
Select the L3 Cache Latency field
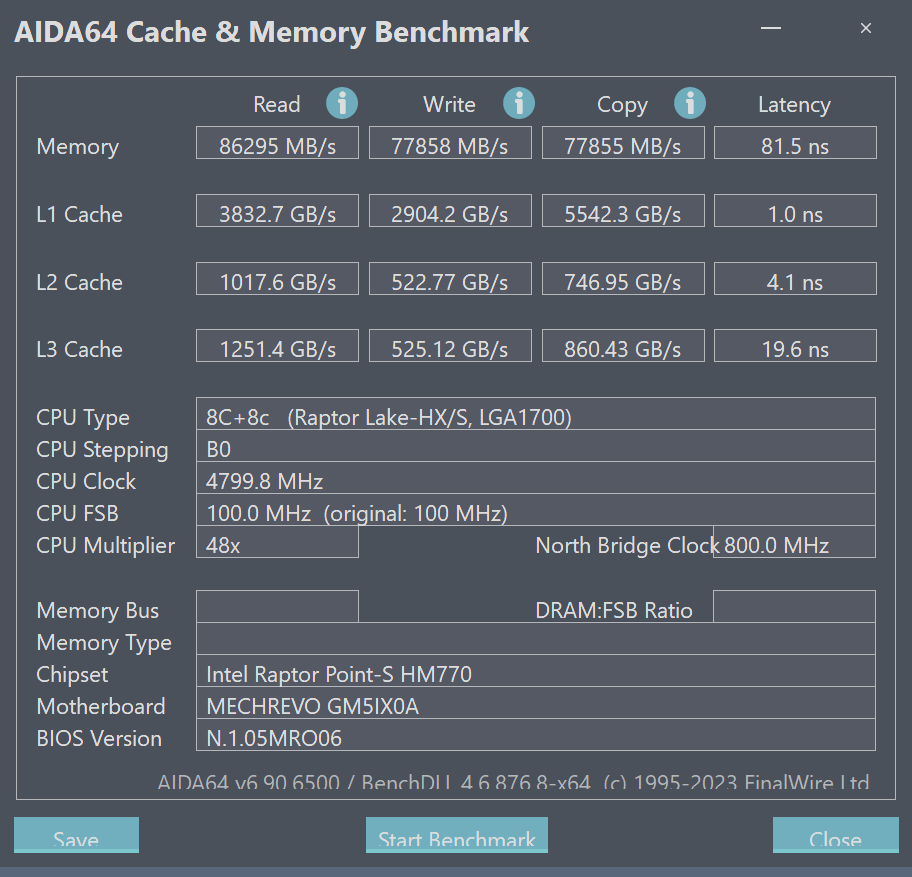(x=795, y=346)
